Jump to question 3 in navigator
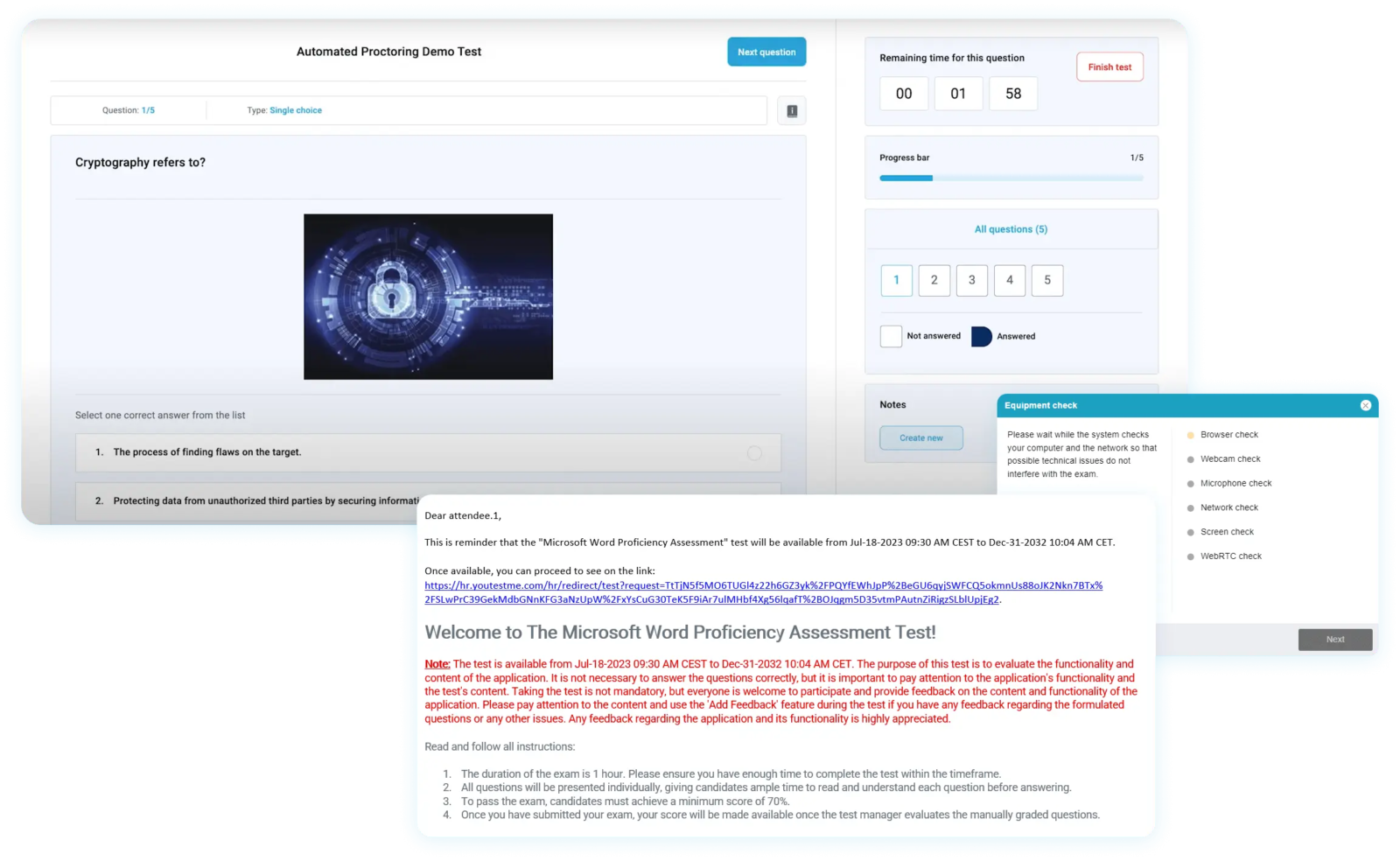The height and width of the screenshot is (861, 1400). point(971,281)
